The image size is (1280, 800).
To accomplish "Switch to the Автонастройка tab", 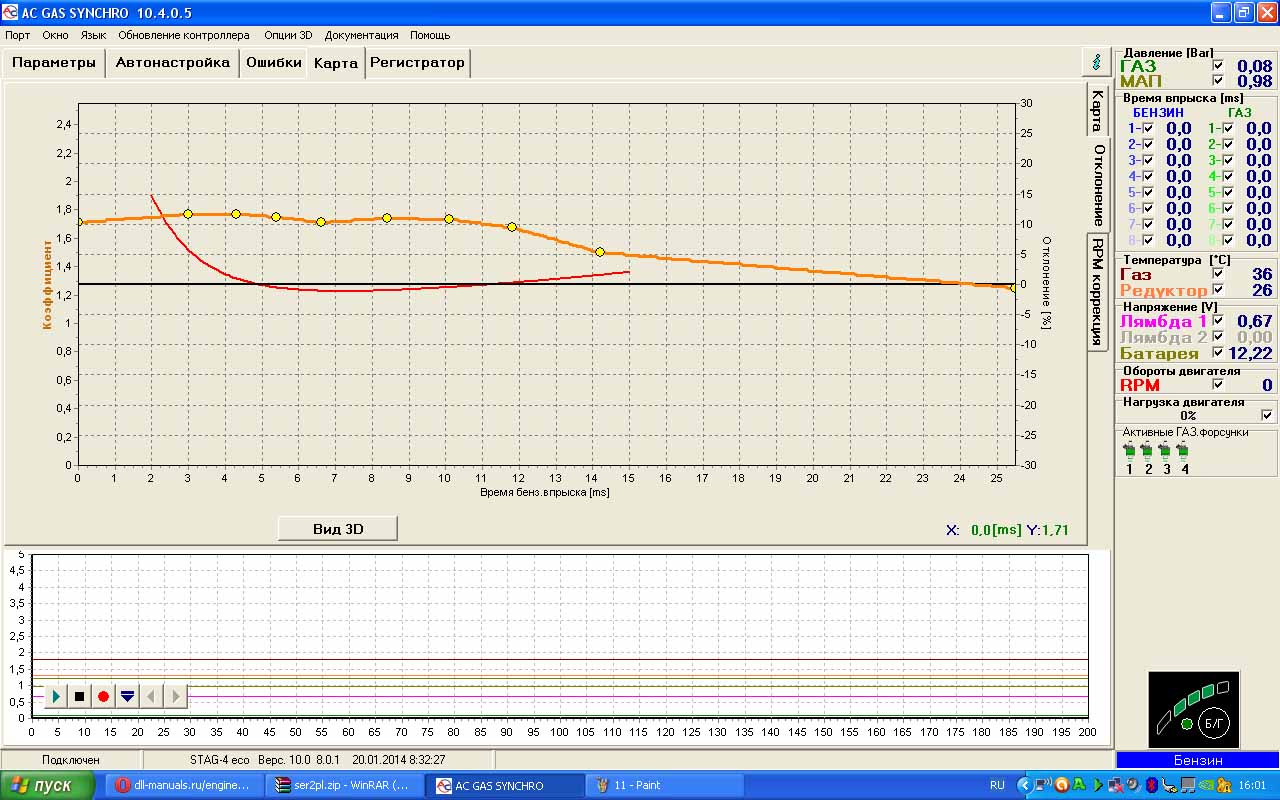I will coord(172,62).
